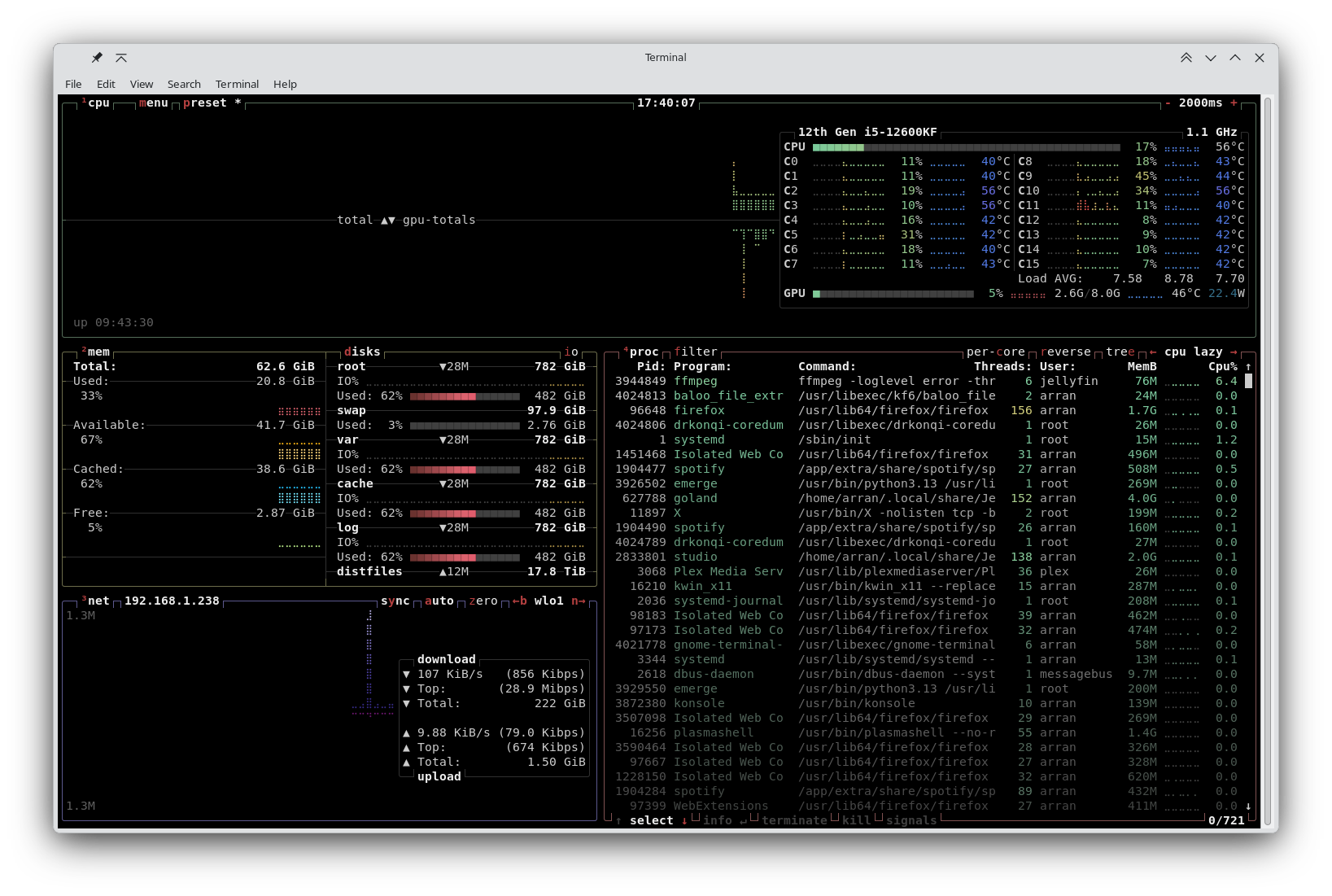Image resolution: width=1332 pixels, height=896 pixels.
Task: Open the Terminal menu
Action: [x=237, y=84]
